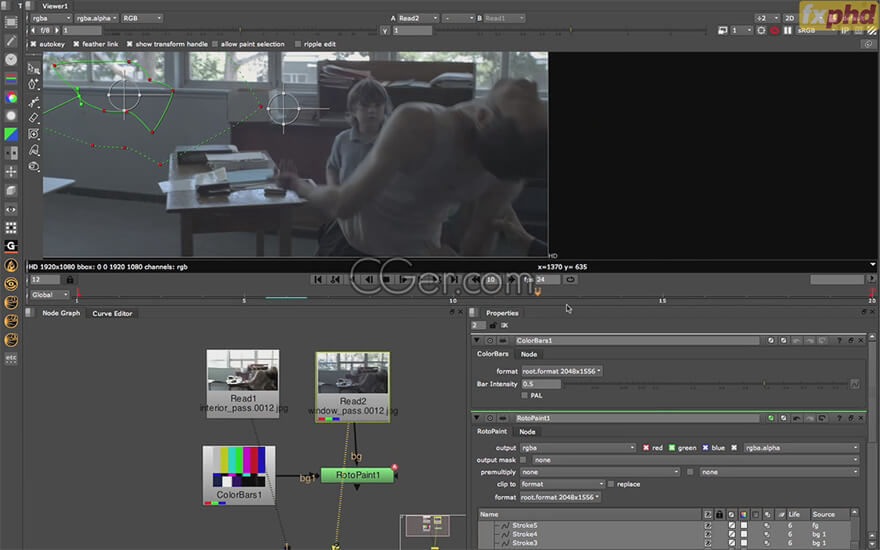Open the Node tab in RotoPaint1 panel

click(527, 432)
